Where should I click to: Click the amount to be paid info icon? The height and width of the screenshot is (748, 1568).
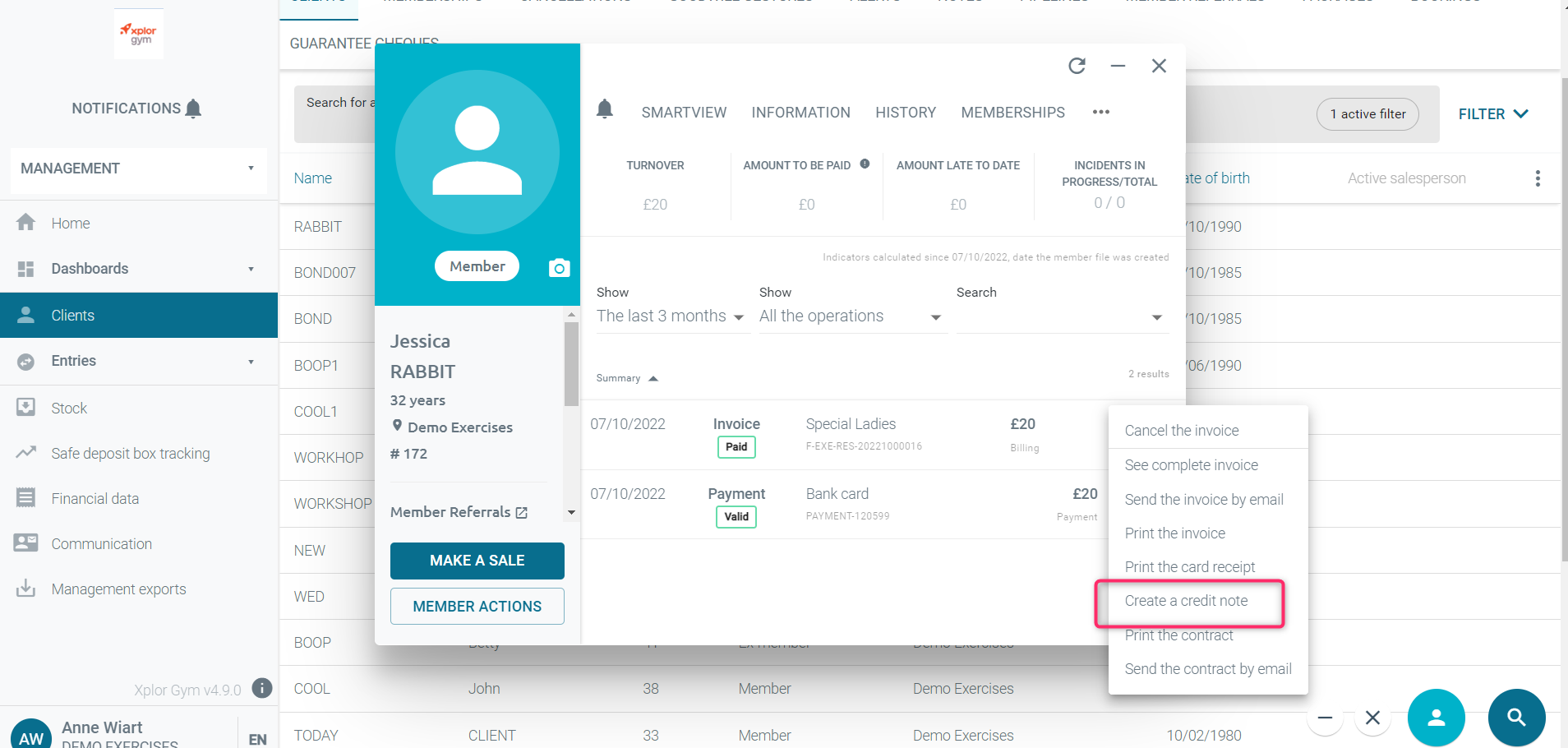coord(865,164)
